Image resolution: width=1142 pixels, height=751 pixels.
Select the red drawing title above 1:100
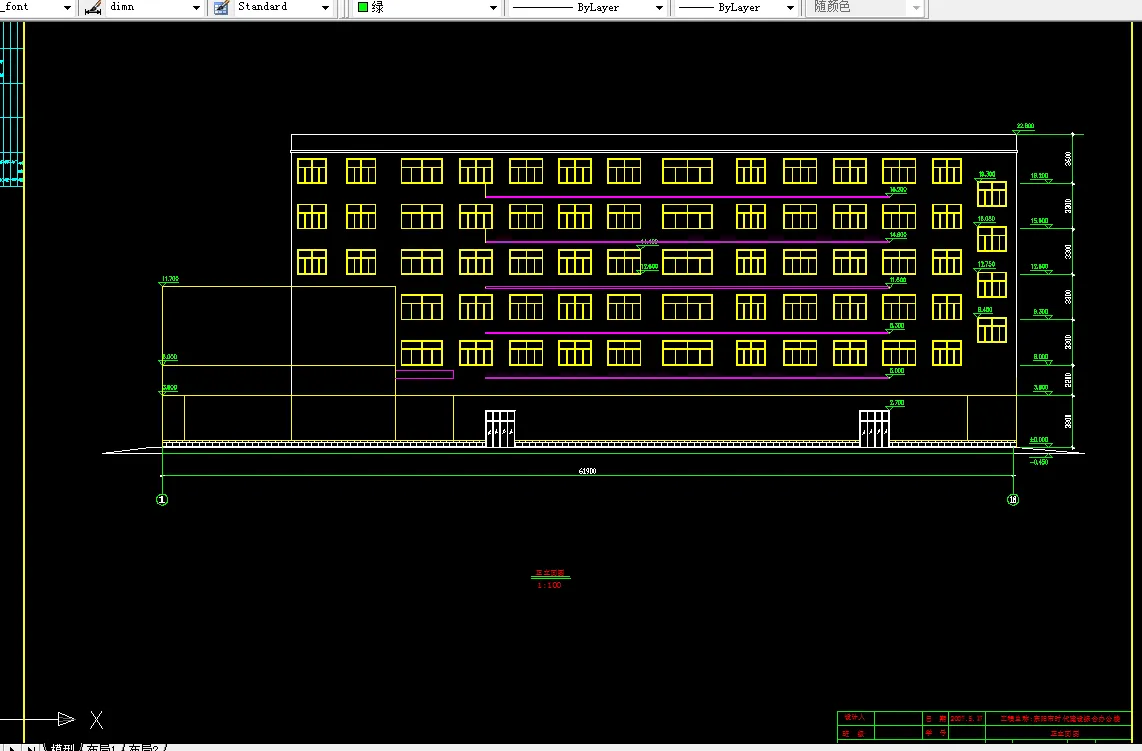click(x=550, y=573)
